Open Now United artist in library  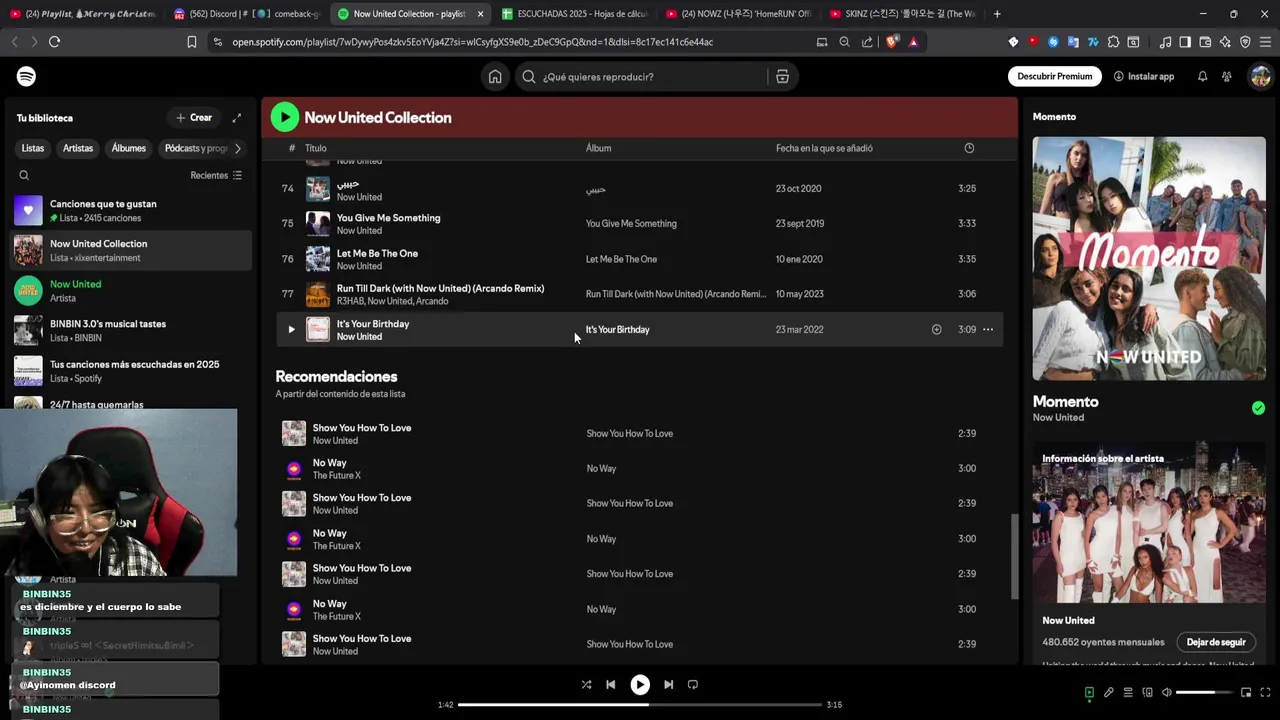(x=131, y=291)
